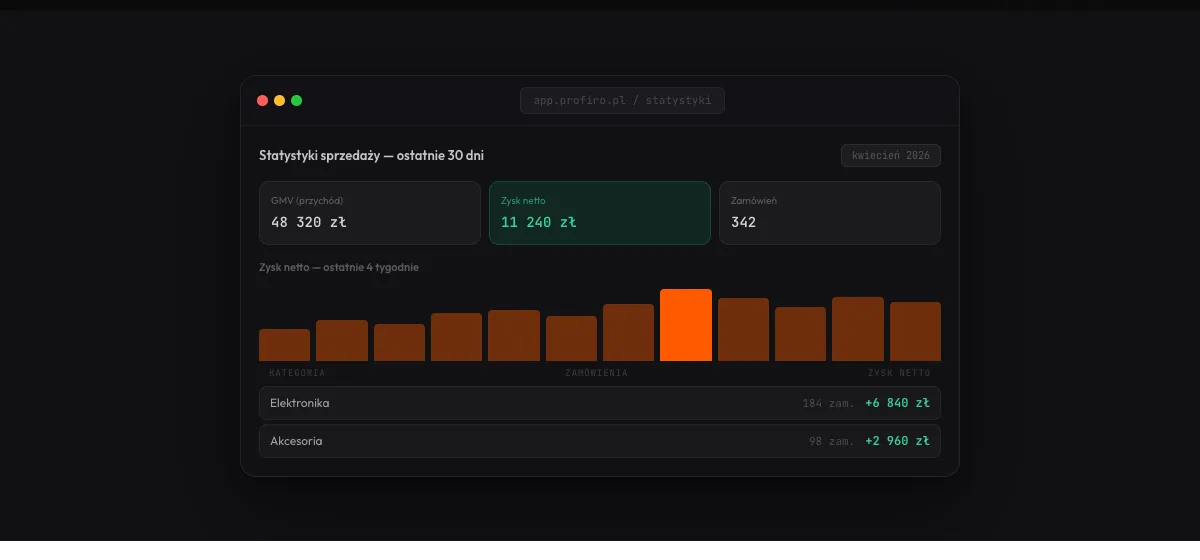
Task: Select the GMV (przychód) card
Action: pyautogui.click(x=370, y=213)
